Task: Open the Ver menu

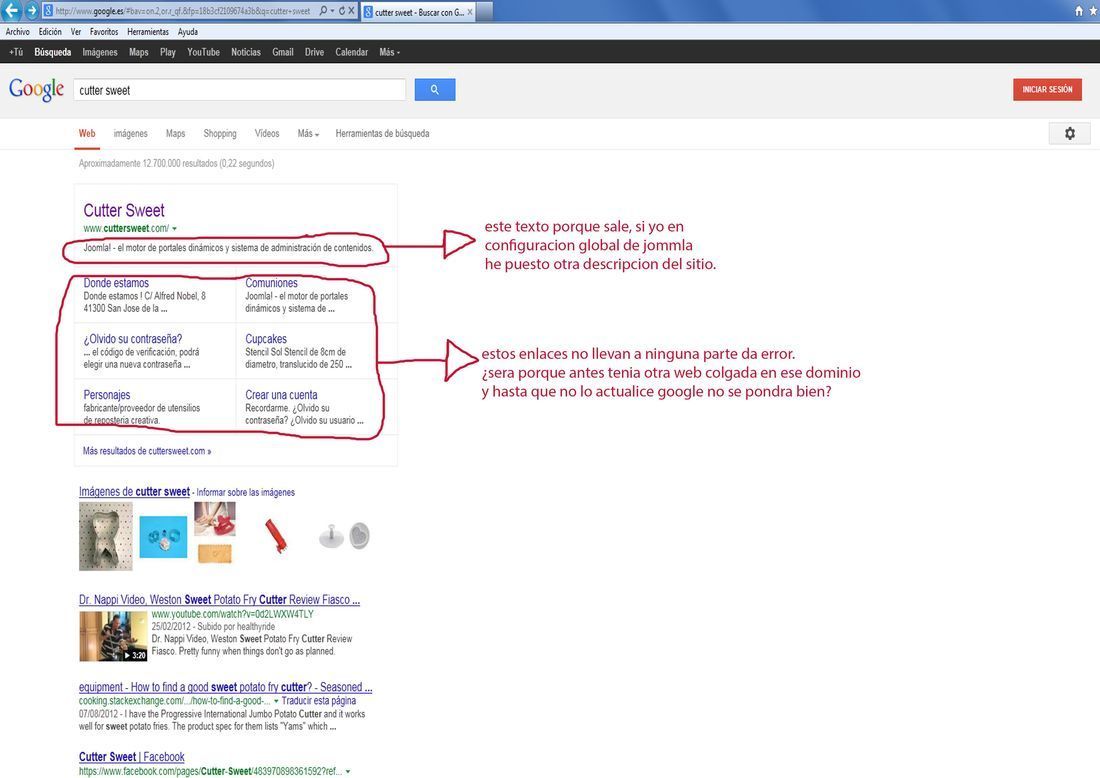Action: (x=76, y=32)
